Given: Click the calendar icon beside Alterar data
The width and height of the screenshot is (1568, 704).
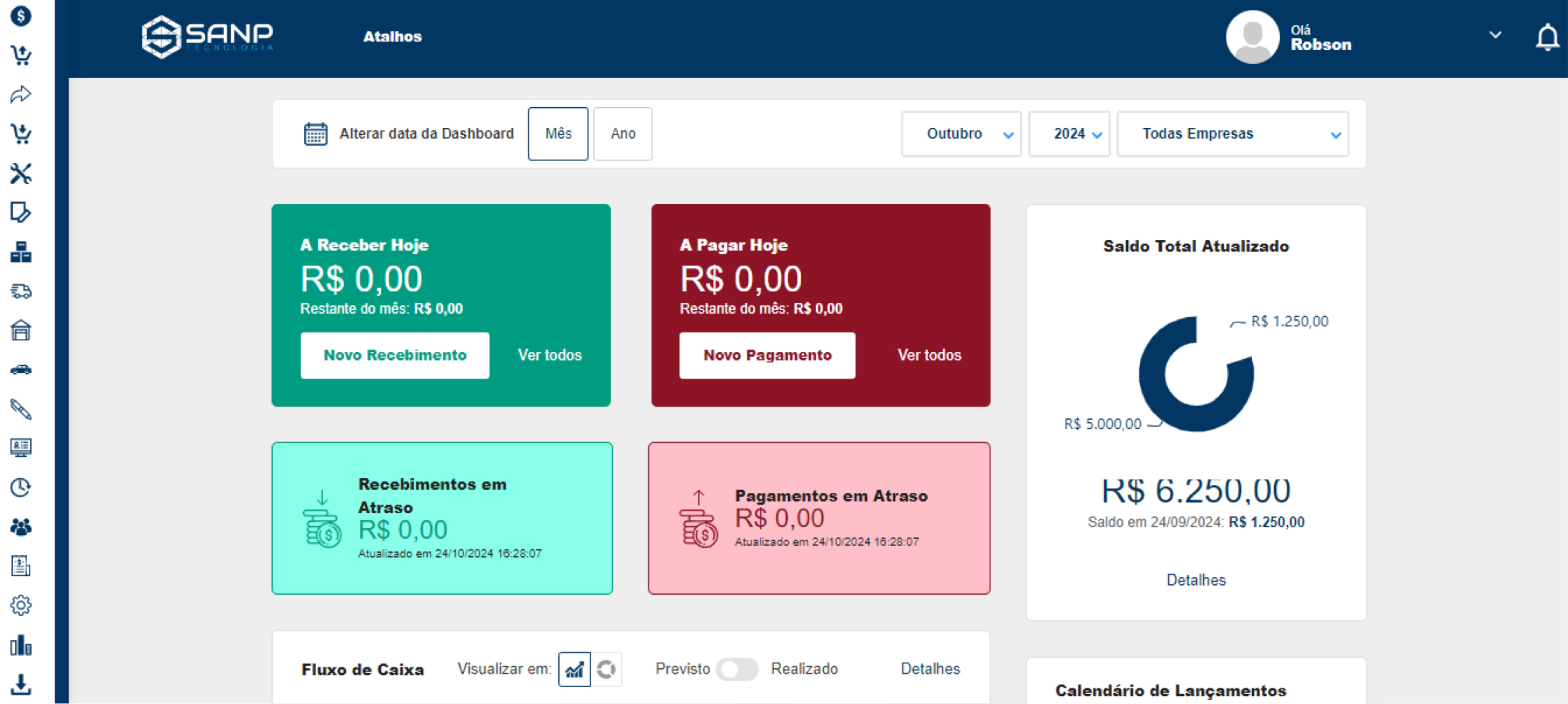Looking at the screenshot, I should [x=315, y=134].
